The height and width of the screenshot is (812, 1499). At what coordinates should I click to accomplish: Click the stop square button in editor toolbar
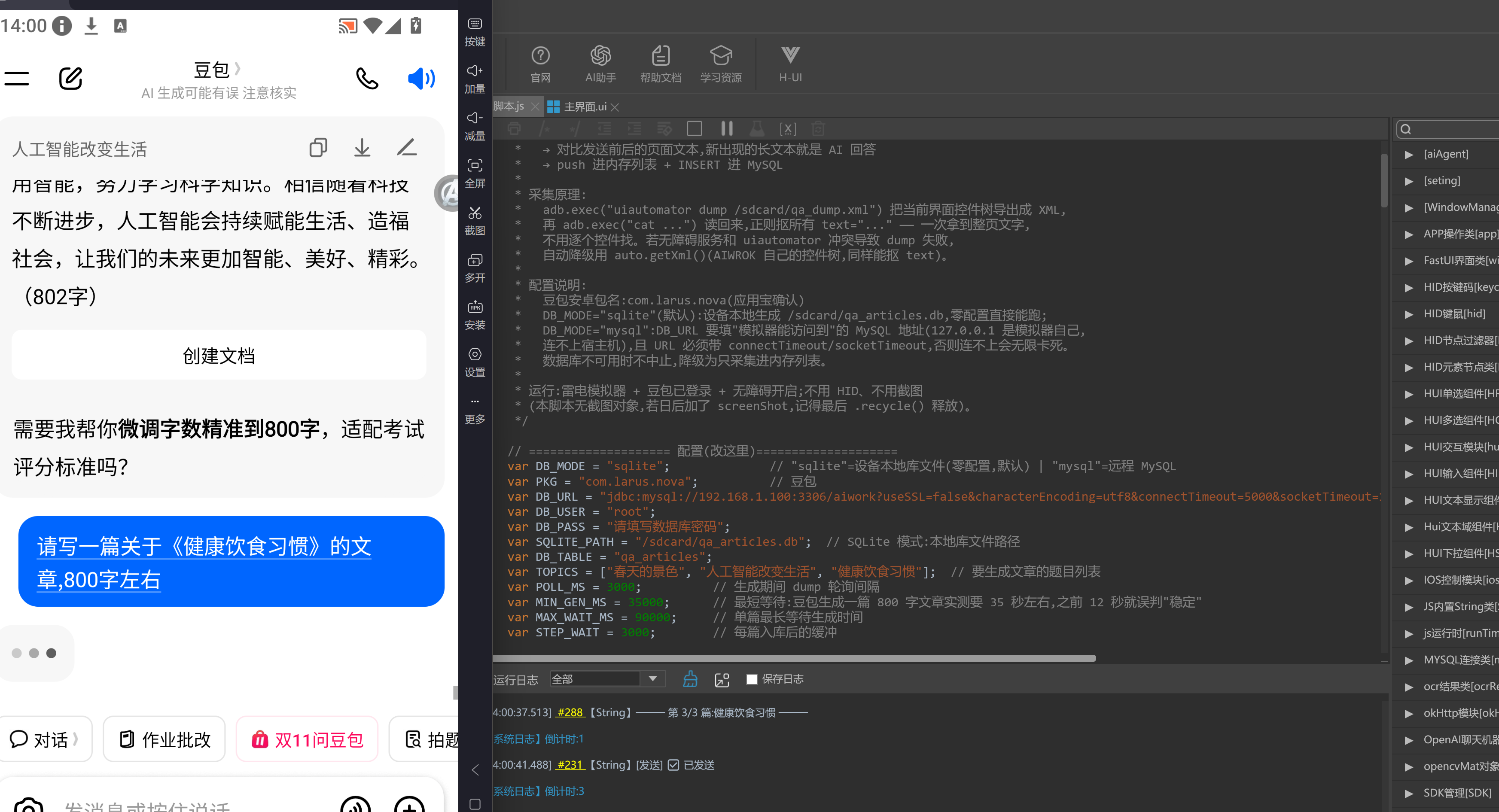pos(694,128)
